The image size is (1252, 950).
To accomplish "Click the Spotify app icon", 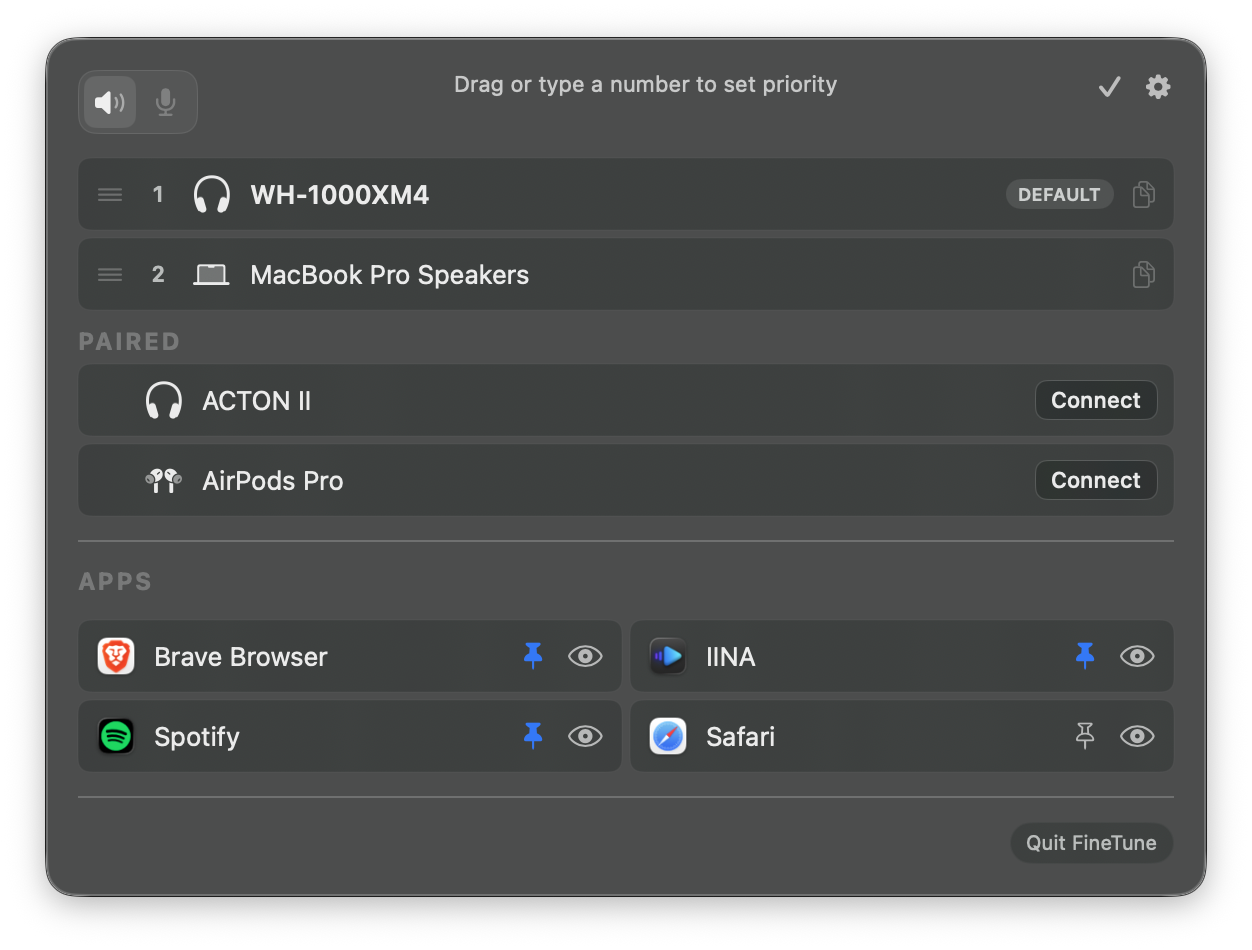I will (115, 736).
